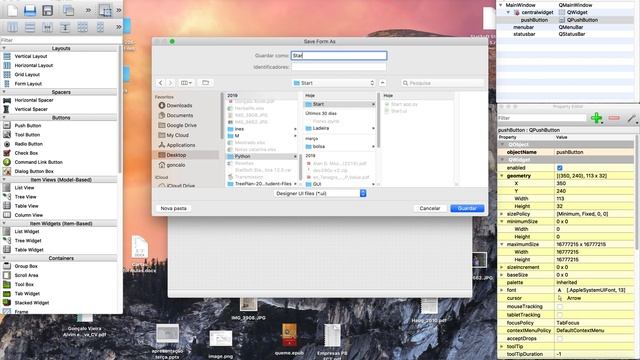This screenshot has width=640, height=360.
Task: Apply Lay Out Vertically from toolbar
Action: click(x=30, y=27)
